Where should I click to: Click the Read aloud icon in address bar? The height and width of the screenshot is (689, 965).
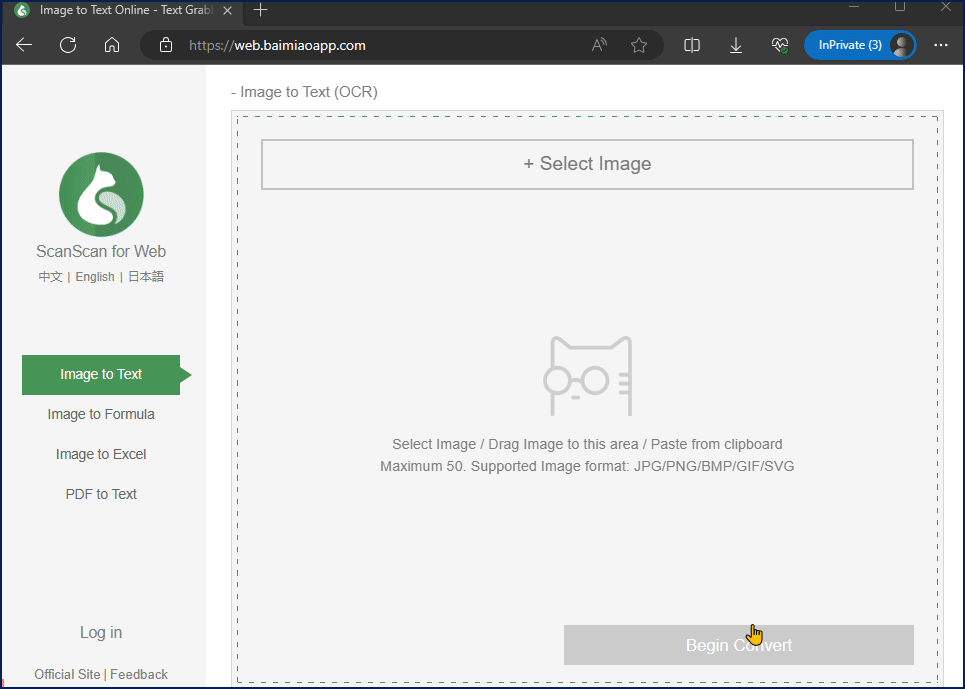coord(599,45)
